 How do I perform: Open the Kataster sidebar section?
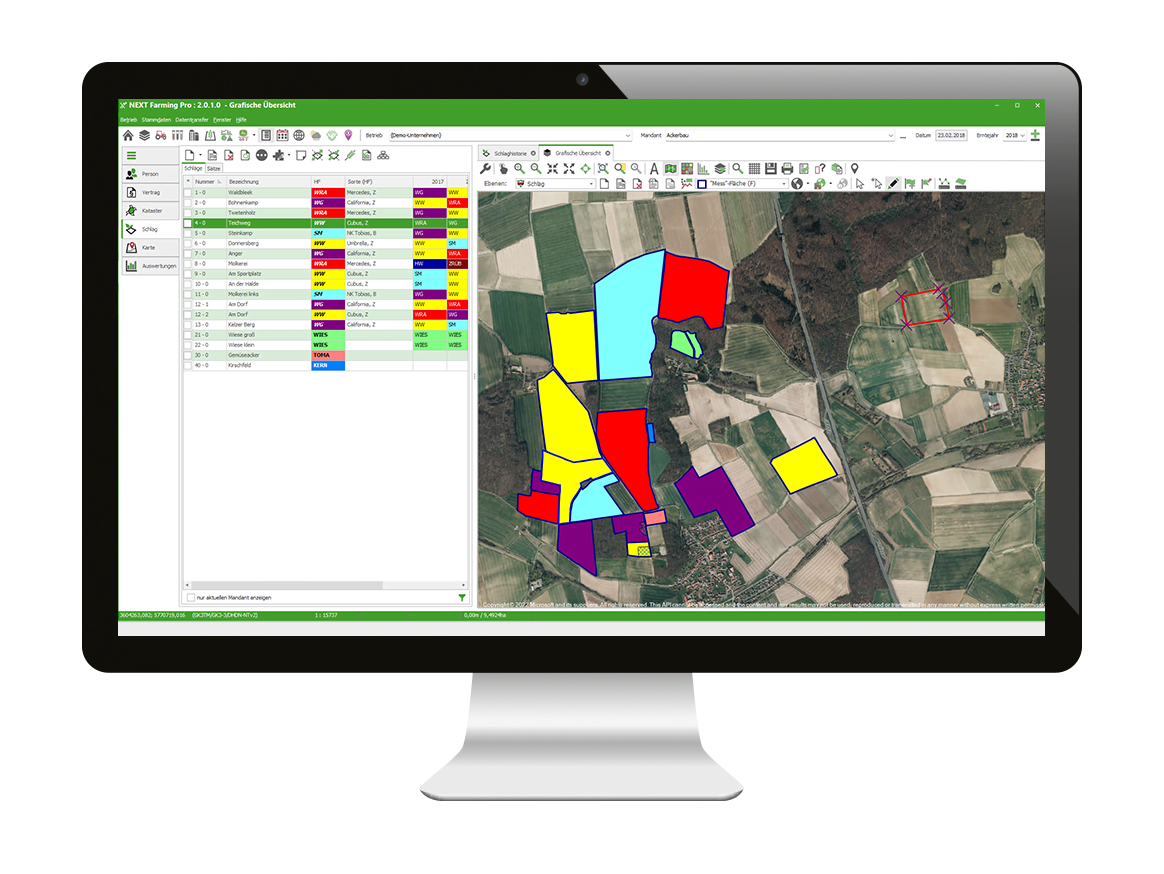pyautogui.click(x=150, y=211)
